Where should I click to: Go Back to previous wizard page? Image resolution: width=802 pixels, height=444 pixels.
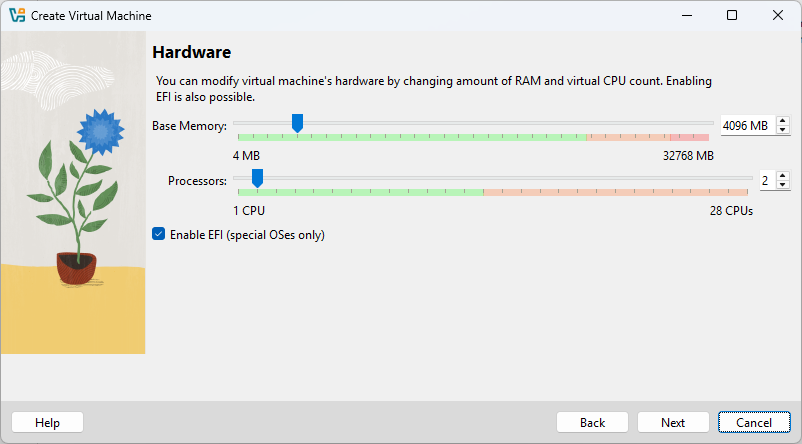pos(592,423)
